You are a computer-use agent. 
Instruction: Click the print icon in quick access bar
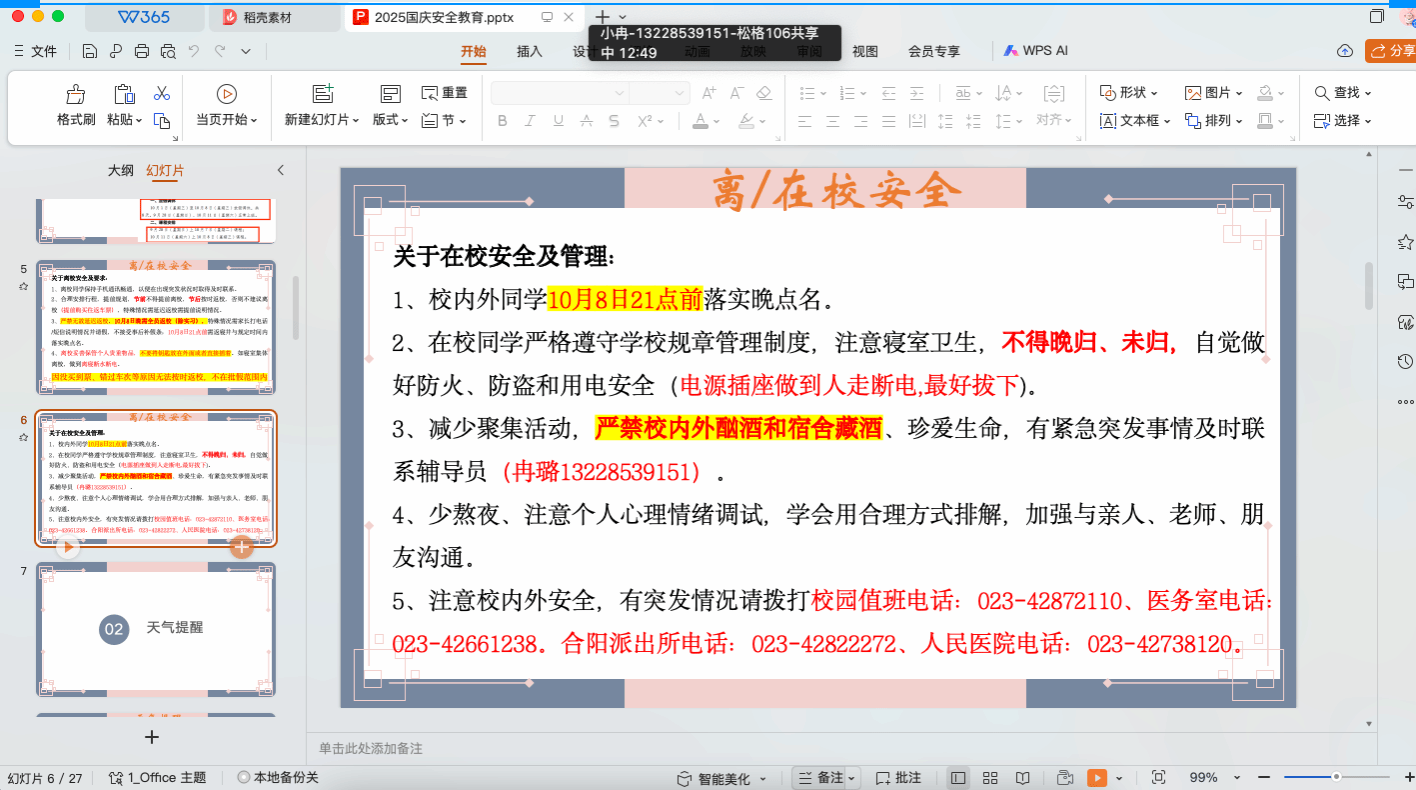[142, 52]
